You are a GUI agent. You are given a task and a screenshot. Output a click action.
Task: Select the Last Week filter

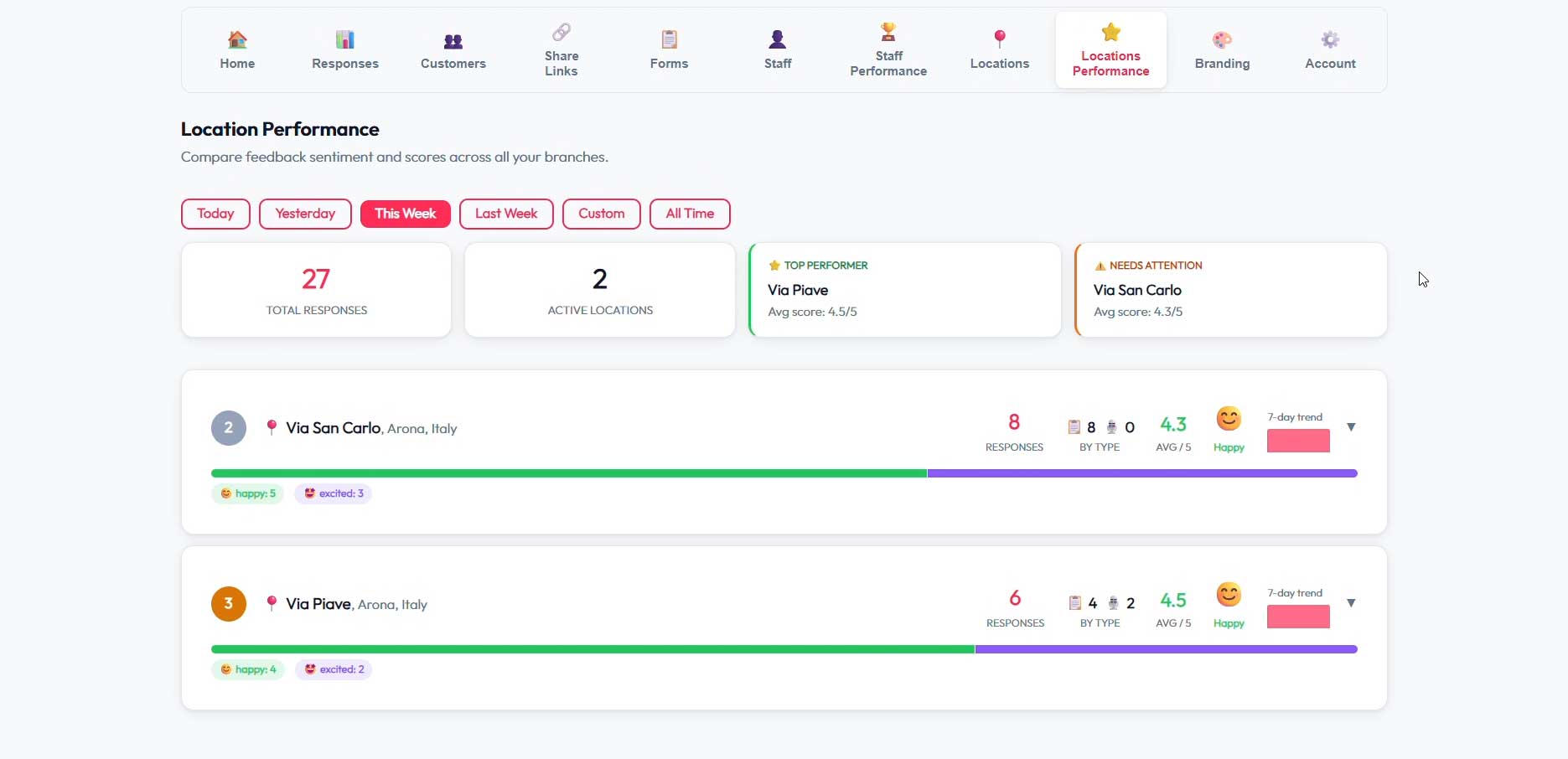[506, 214]
